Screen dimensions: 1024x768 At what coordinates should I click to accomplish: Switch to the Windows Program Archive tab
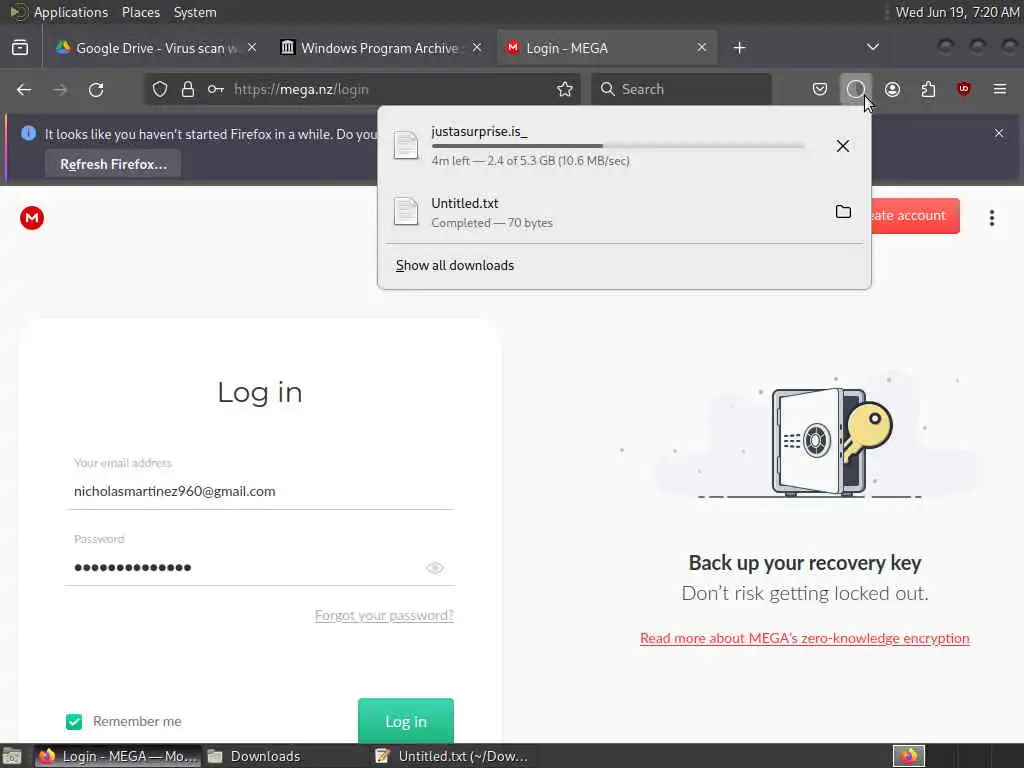point(381,48)
